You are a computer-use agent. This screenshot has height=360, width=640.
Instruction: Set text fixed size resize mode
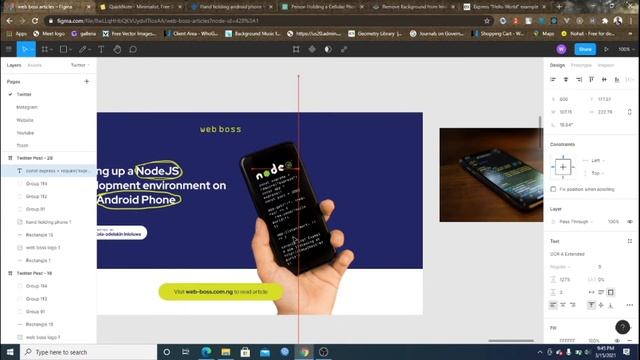[611, 292]
